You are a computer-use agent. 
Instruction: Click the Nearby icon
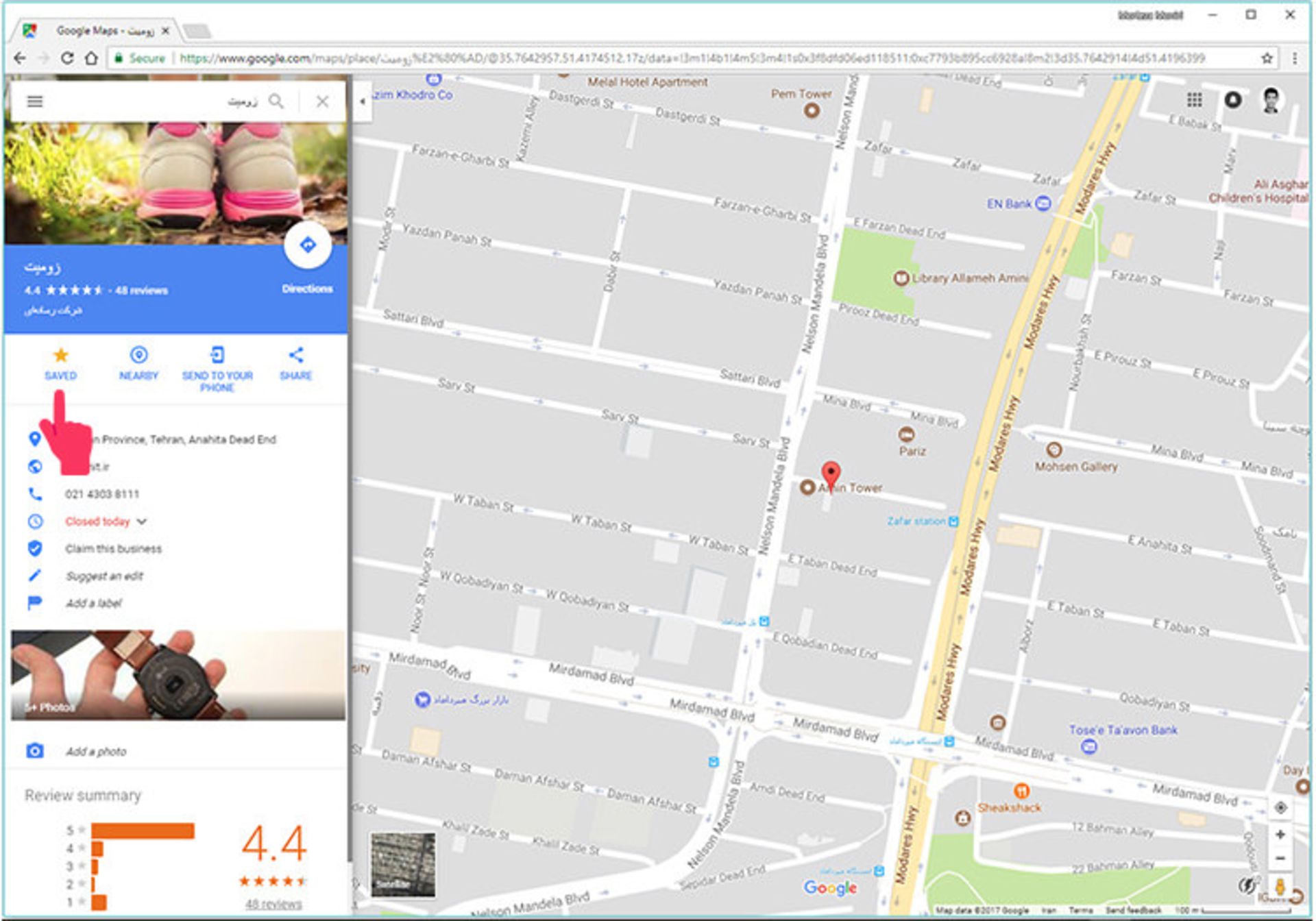pyautogui.click(x=138, y=355)
